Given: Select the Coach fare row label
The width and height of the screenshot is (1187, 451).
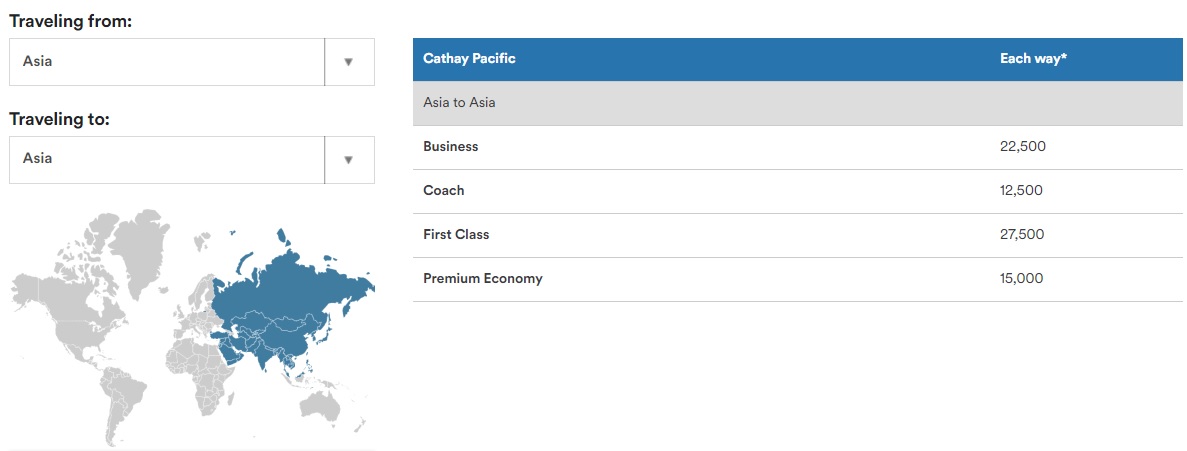Looking at the screenshot, I should click(x=444, y=191).
